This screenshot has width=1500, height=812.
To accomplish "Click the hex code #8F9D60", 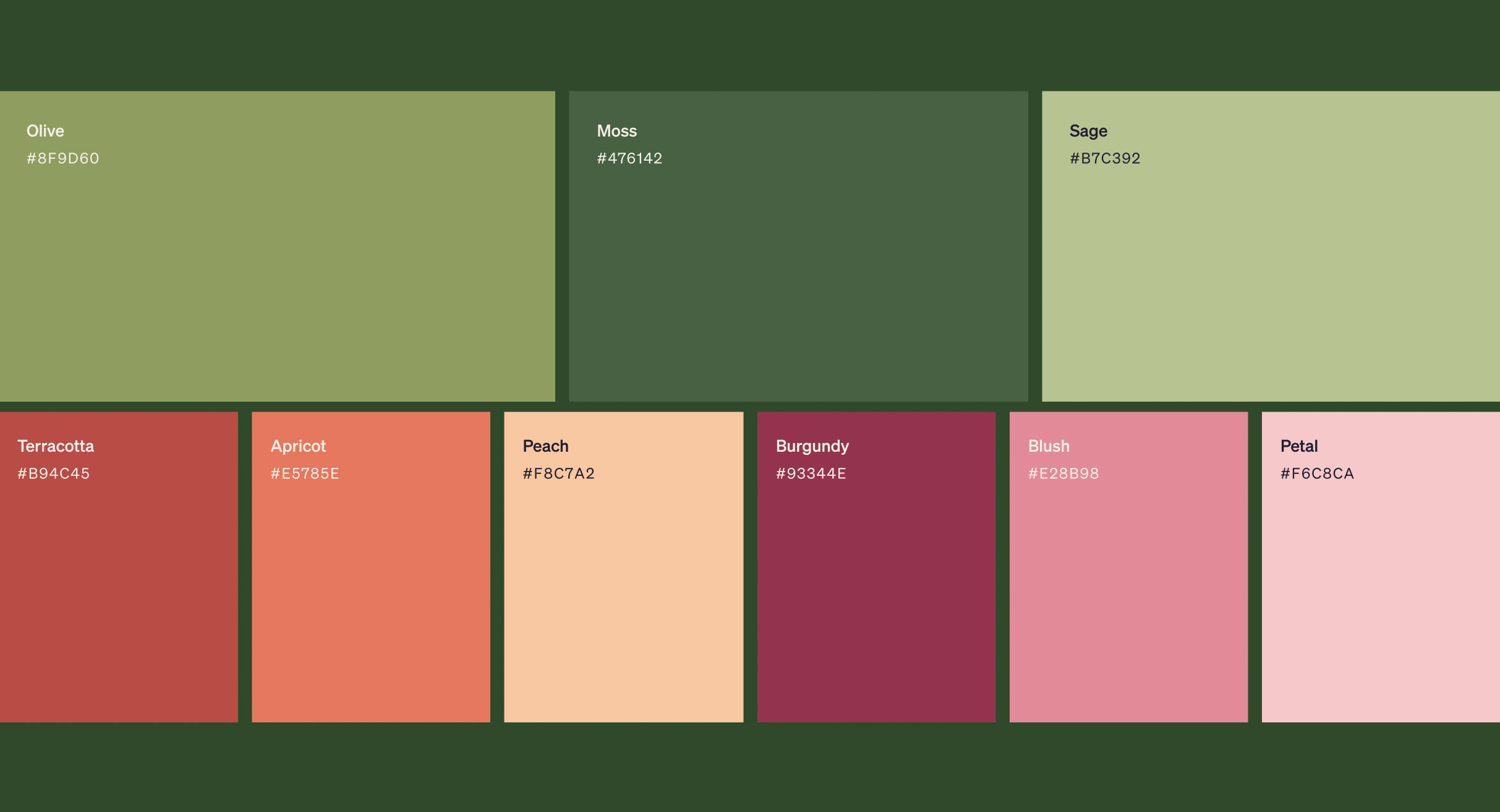I will [x=62, y=158].
